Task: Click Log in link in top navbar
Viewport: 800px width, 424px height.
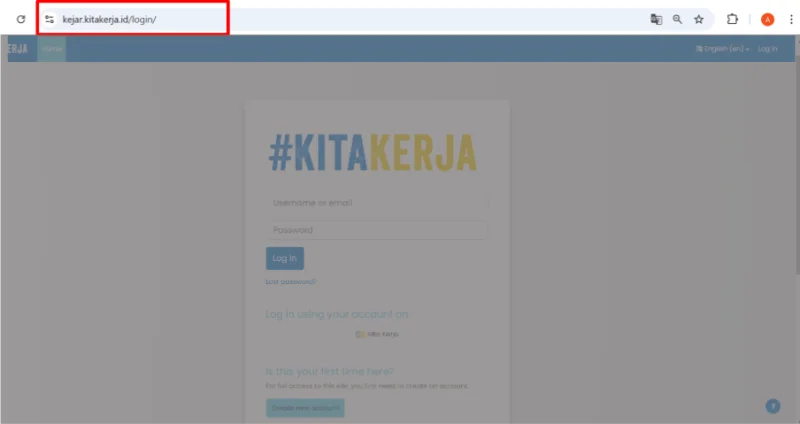Action: 767,48
